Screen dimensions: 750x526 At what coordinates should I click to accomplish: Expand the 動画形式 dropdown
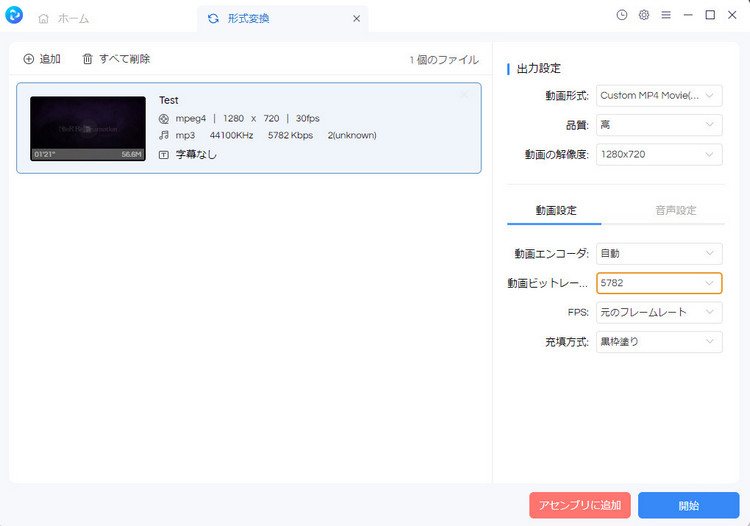click(x=659, y=96)
